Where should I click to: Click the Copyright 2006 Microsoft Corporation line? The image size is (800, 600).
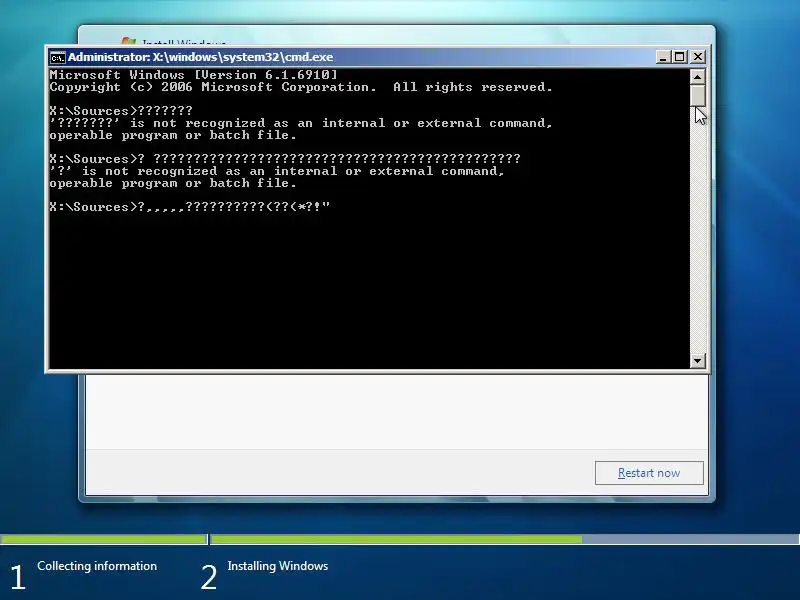tap(301, 87)
